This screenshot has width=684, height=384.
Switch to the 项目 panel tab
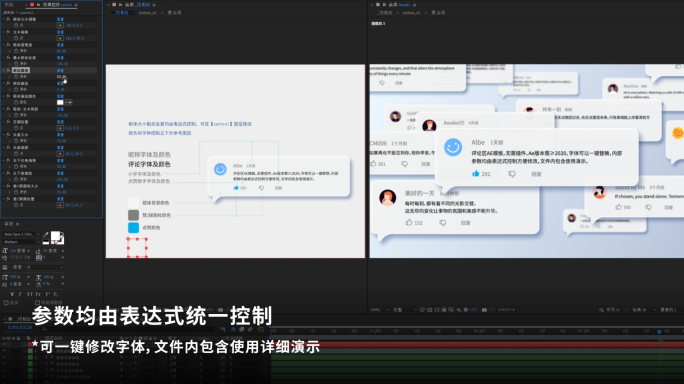coord(9,5)
